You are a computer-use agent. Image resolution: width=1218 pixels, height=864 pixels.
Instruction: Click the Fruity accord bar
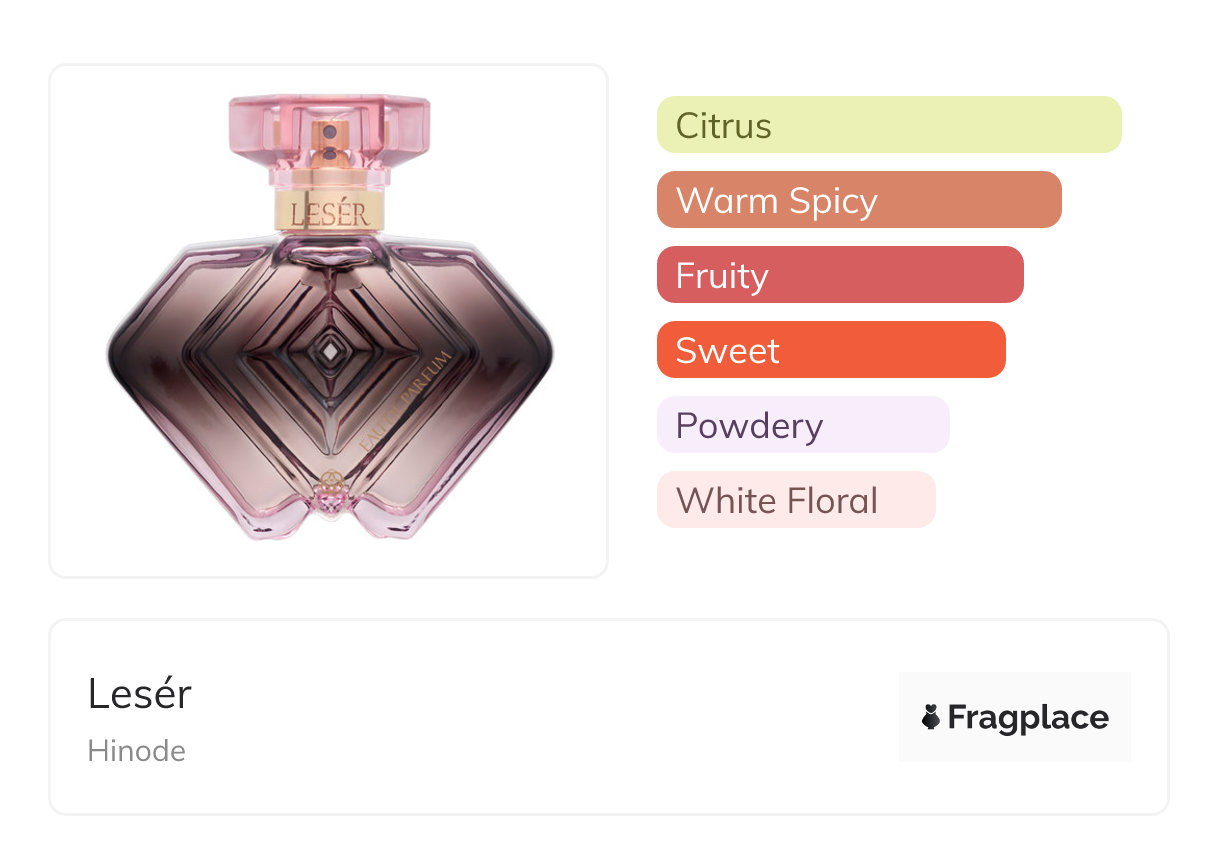pos(839,275)
